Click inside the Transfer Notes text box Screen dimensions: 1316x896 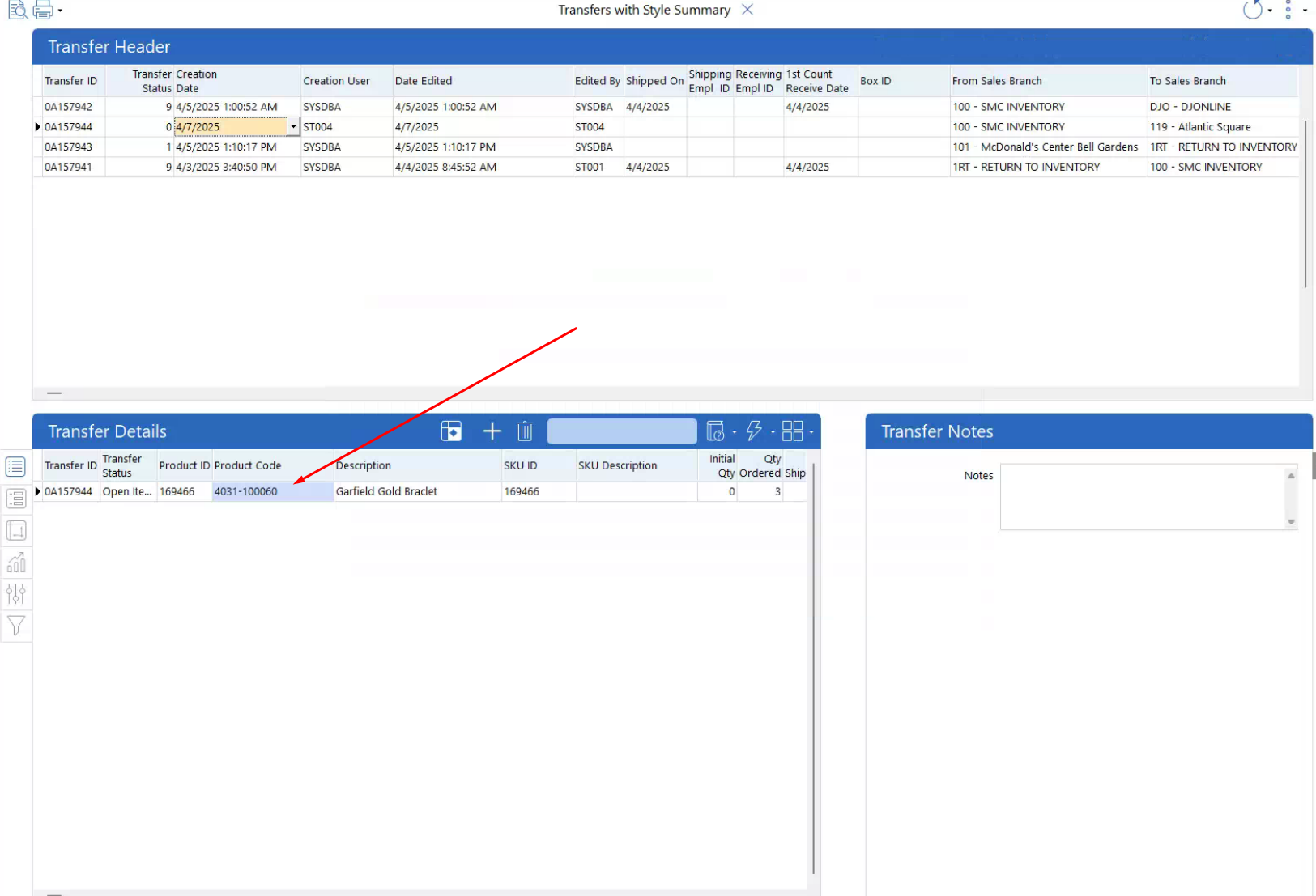point(1142,497)
